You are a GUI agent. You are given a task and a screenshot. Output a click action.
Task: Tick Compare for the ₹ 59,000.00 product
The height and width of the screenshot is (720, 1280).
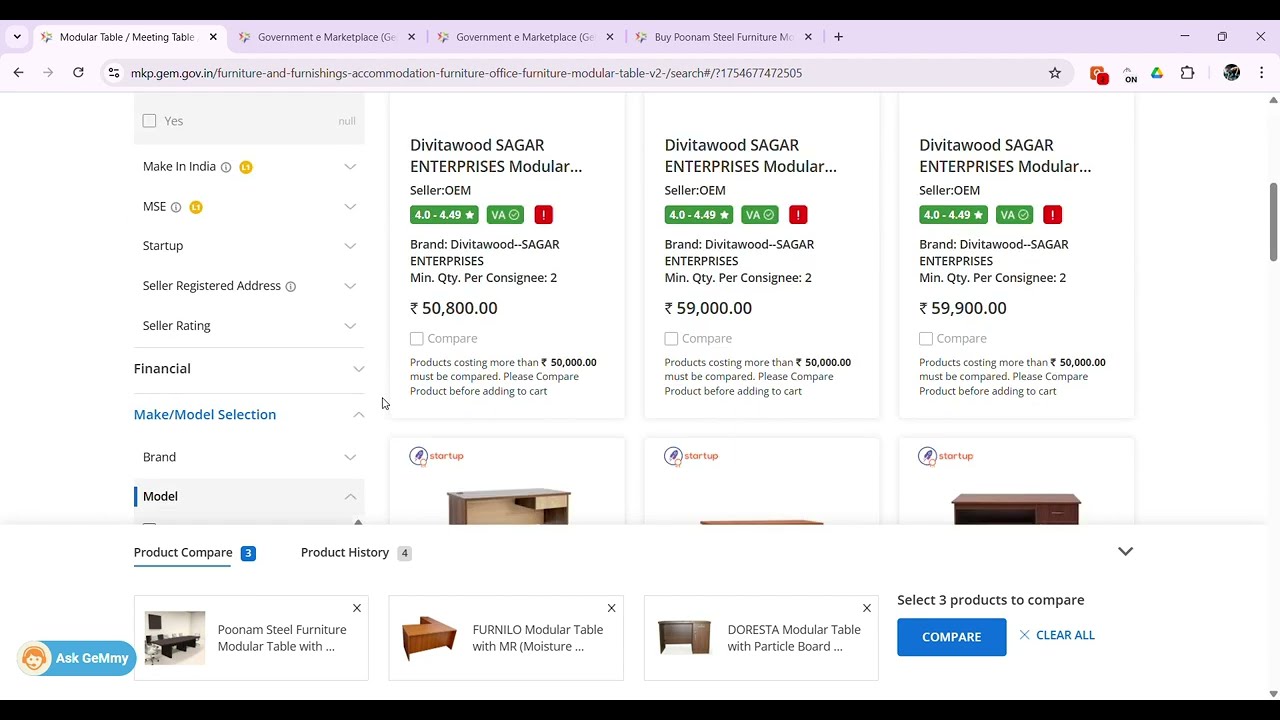672,339
